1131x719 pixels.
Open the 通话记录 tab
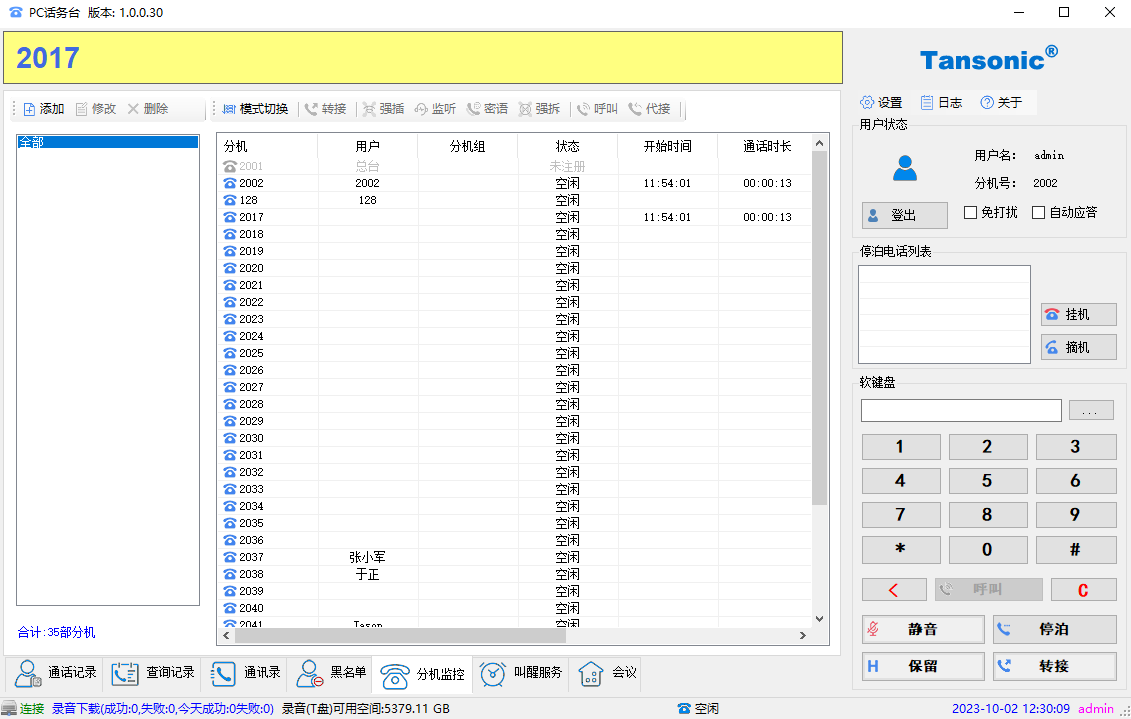[56, 674]
